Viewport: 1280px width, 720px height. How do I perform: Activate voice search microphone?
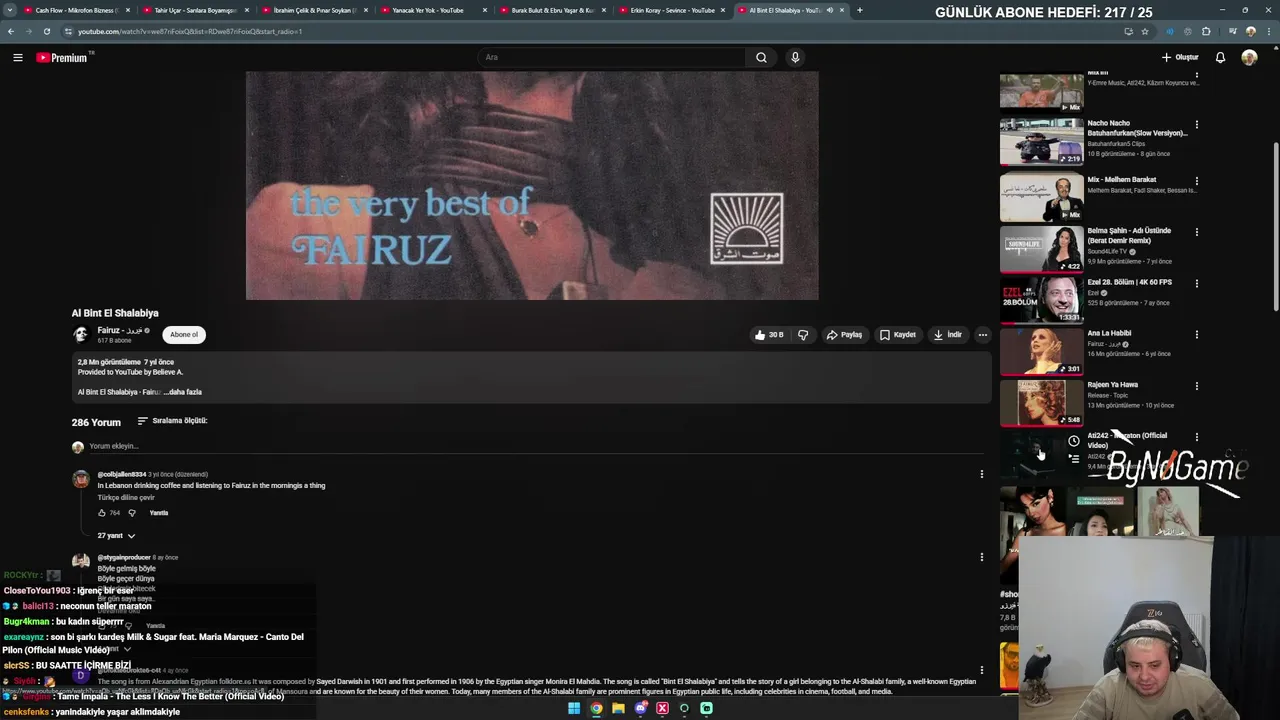click(x=795, y=57)
